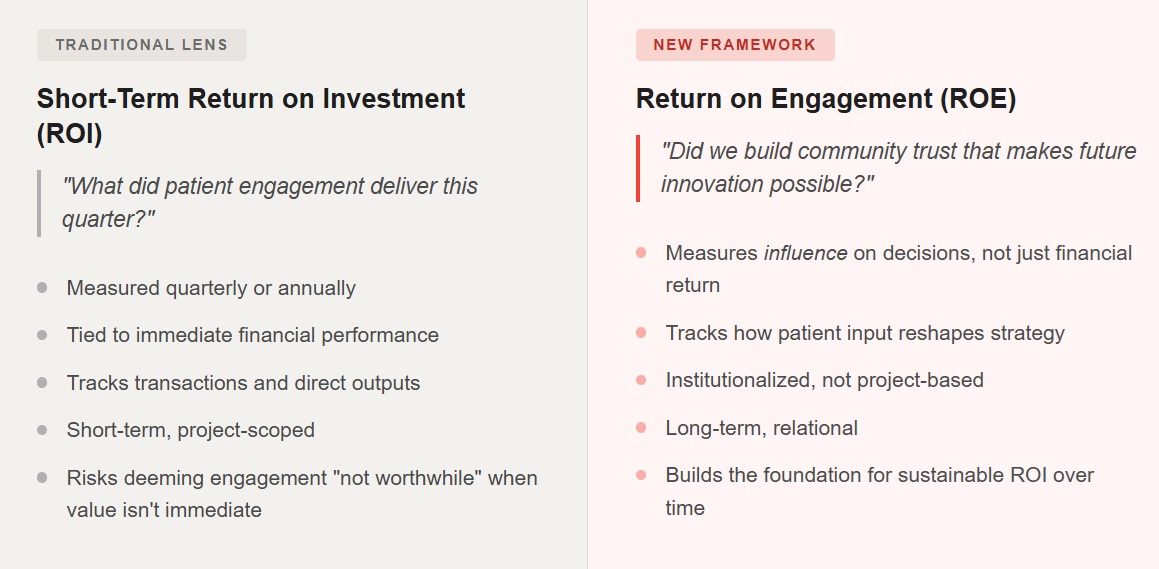Click the pink bullet before "Institutionalized, not project-based"
The image size is (1159, 569).
click(x=641, y=380)
